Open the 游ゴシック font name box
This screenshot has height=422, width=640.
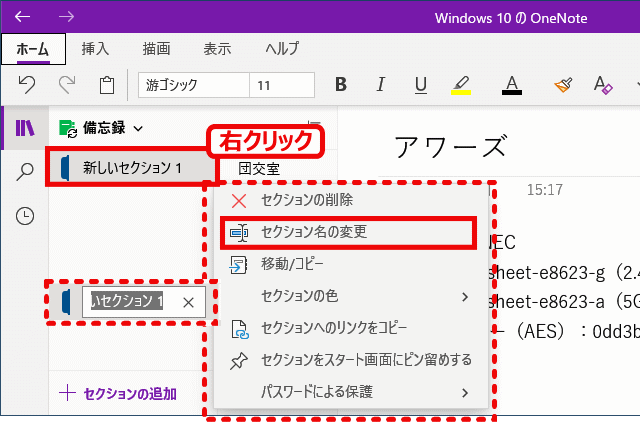pyautogui.click(x=193, y=85)
